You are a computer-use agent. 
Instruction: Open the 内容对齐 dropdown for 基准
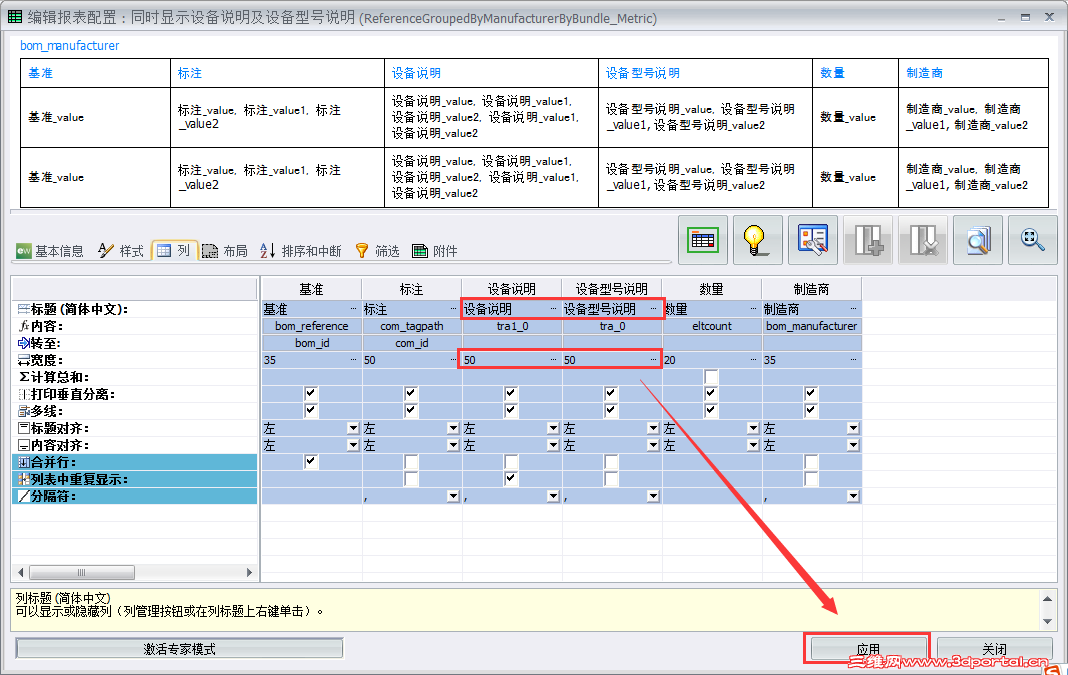(352, 444)
